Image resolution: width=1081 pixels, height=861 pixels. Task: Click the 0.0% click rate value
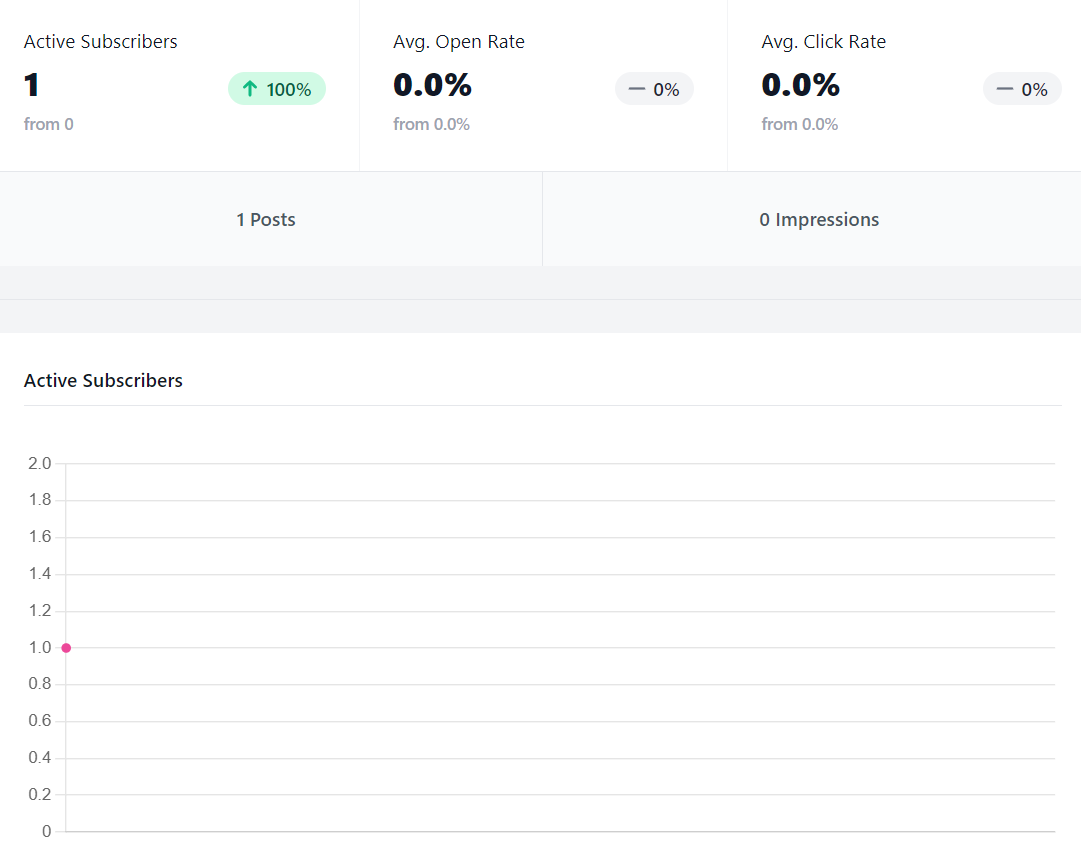tap(800, 85)
